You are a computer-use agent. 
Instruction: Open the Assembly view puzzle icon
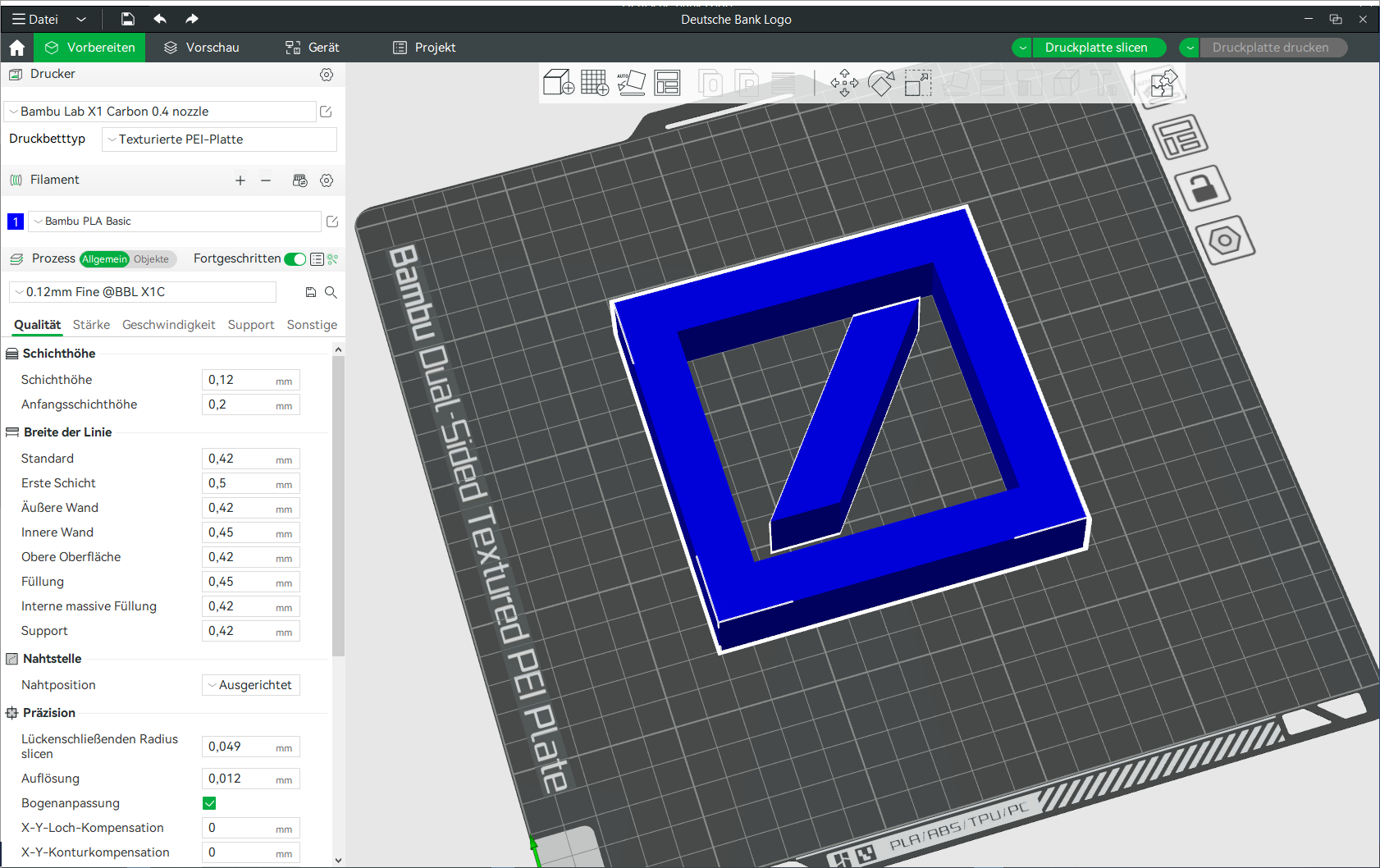pos(1163,85)
